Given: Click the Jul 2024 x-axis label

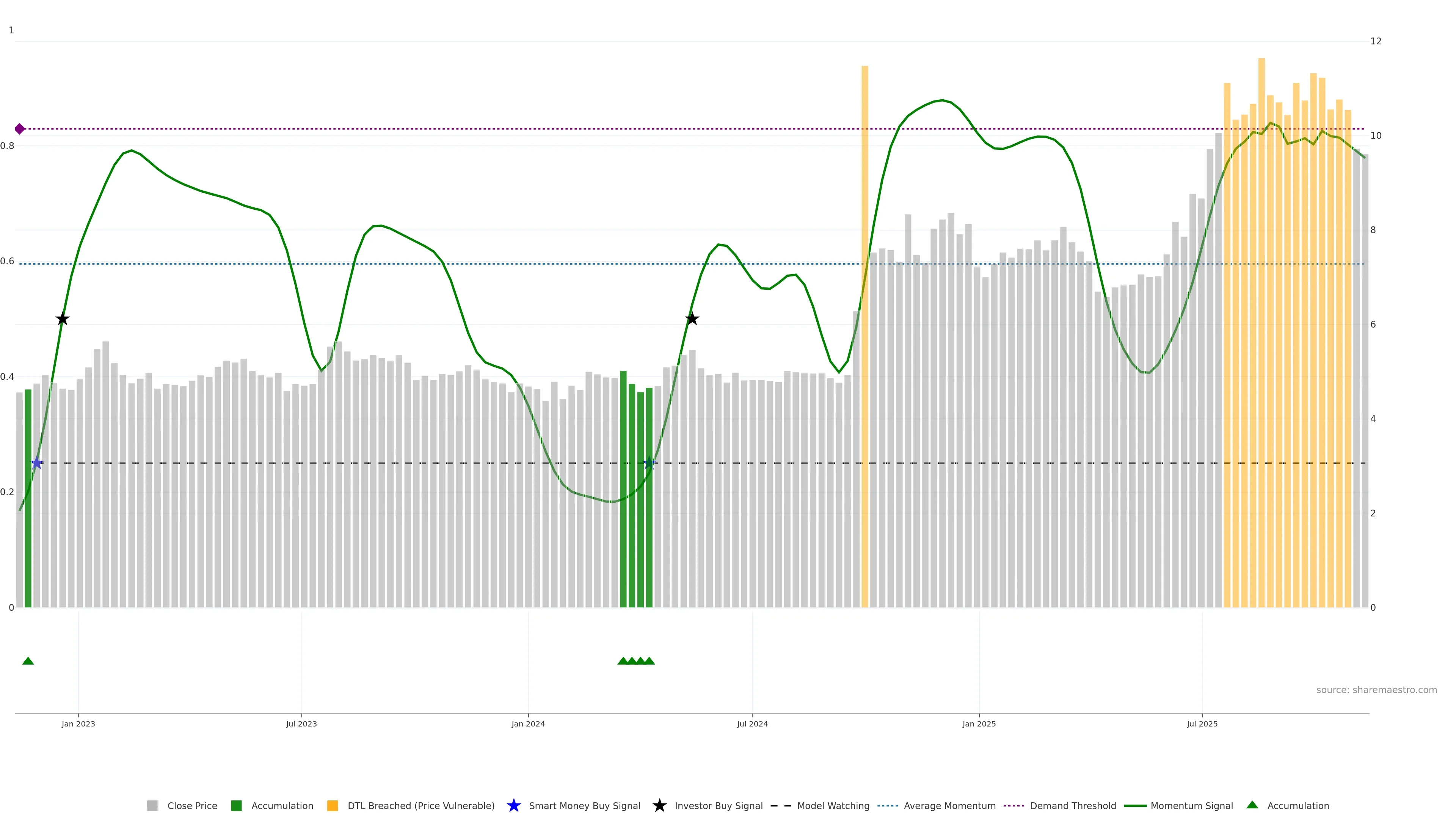Looking at the screenshot, I should pyautogui.click(x=752, y=724).
